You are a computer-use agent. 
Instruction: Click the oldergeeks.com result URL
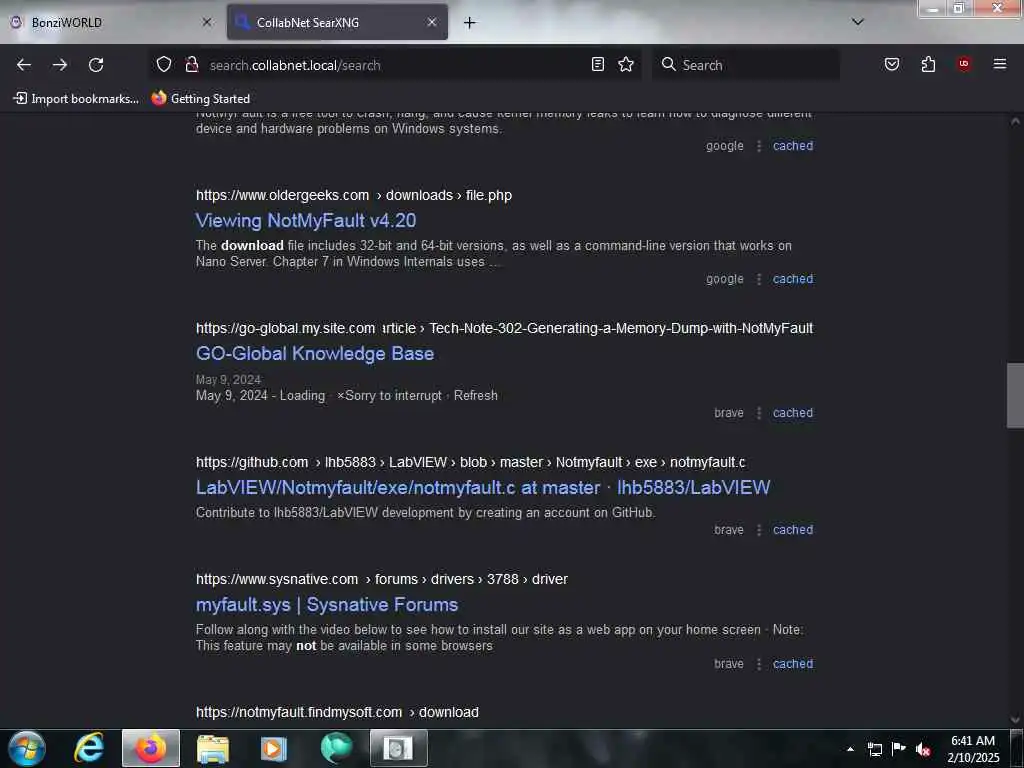[354, 195]
